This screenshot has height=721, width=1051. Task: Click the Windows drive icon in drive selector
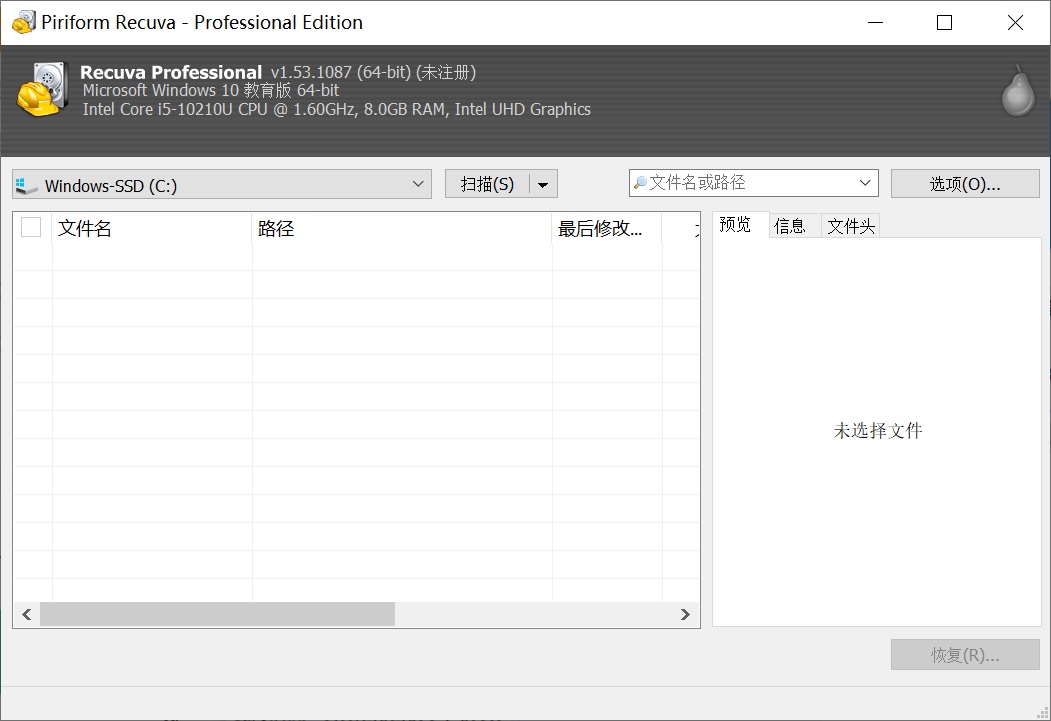pyautogui.click(x=27, y=186)
